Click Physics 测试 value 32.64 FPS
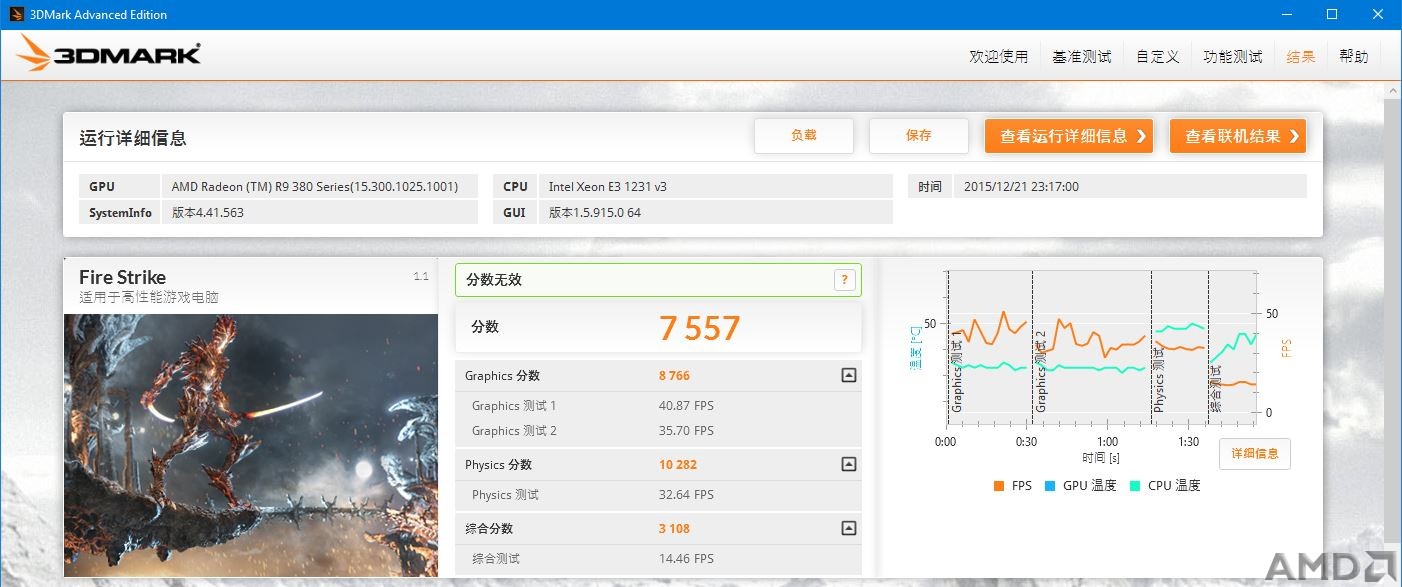Viewport: 1402px width, 587px height. tap(686, 495)
